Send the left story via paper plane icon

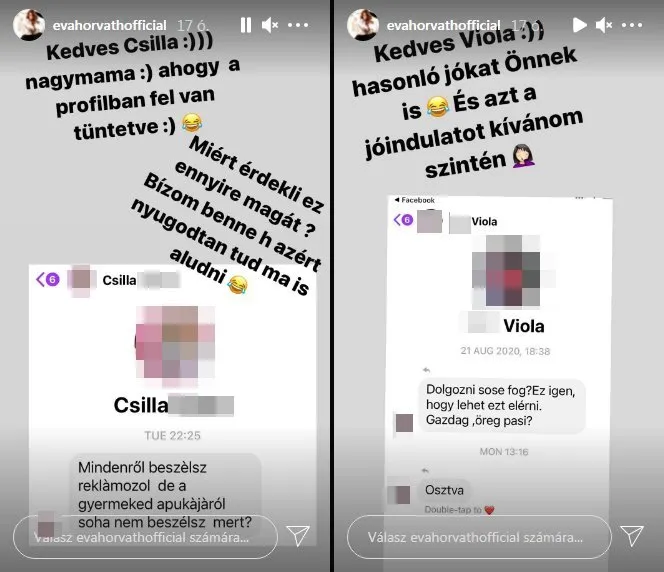298,536
